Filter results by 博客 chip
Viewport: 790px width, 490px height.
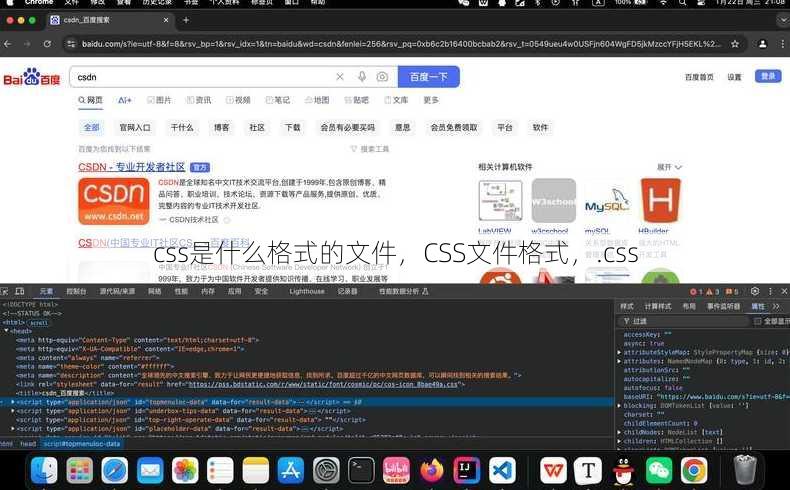(221, 127)
